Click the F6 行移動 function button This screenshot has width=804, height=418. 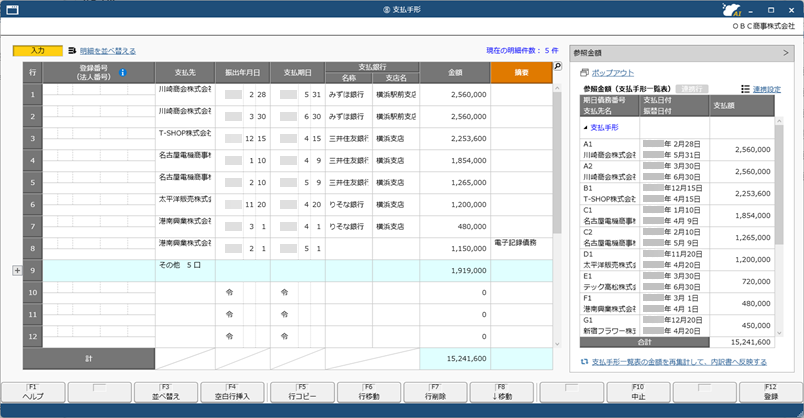click(369, 392)
